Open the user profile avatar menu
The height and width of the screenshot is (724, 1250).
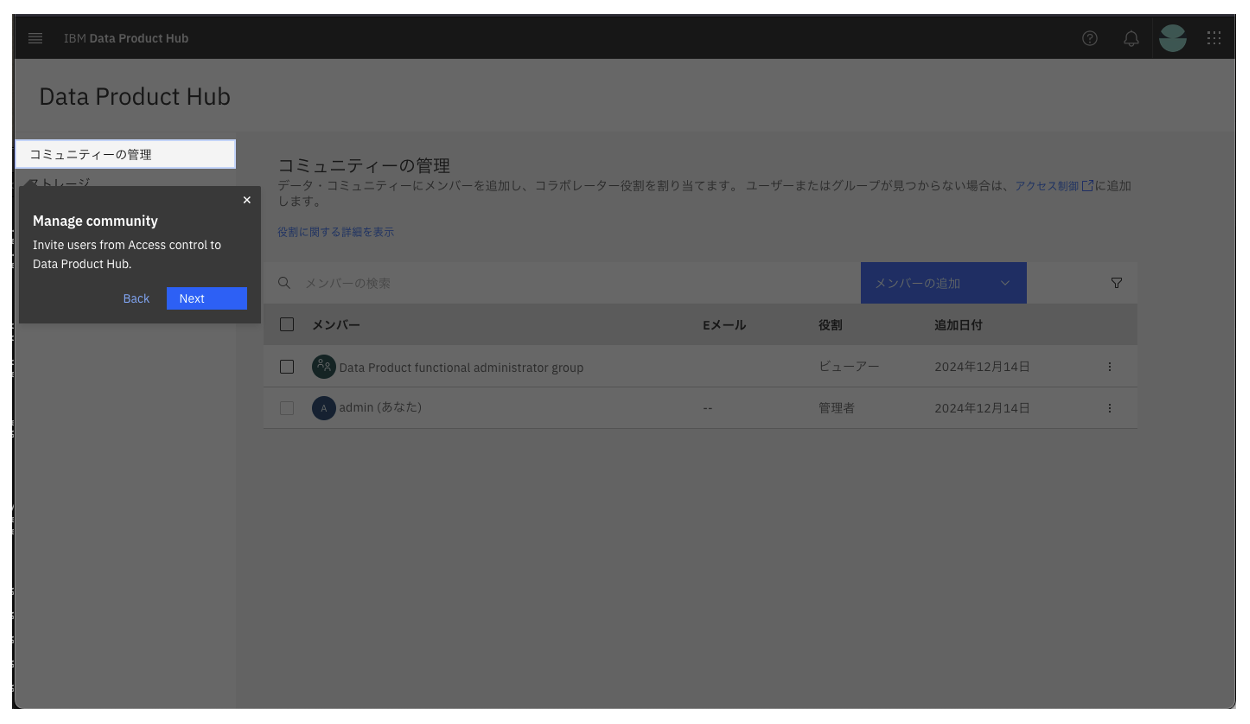(1172, 38)
